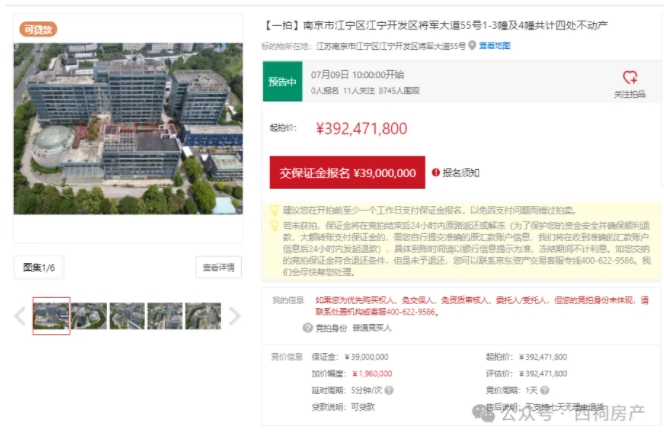Open the 报名须知 registration notice link
This screenshot has height=438, width=664.
coord(461,173)
